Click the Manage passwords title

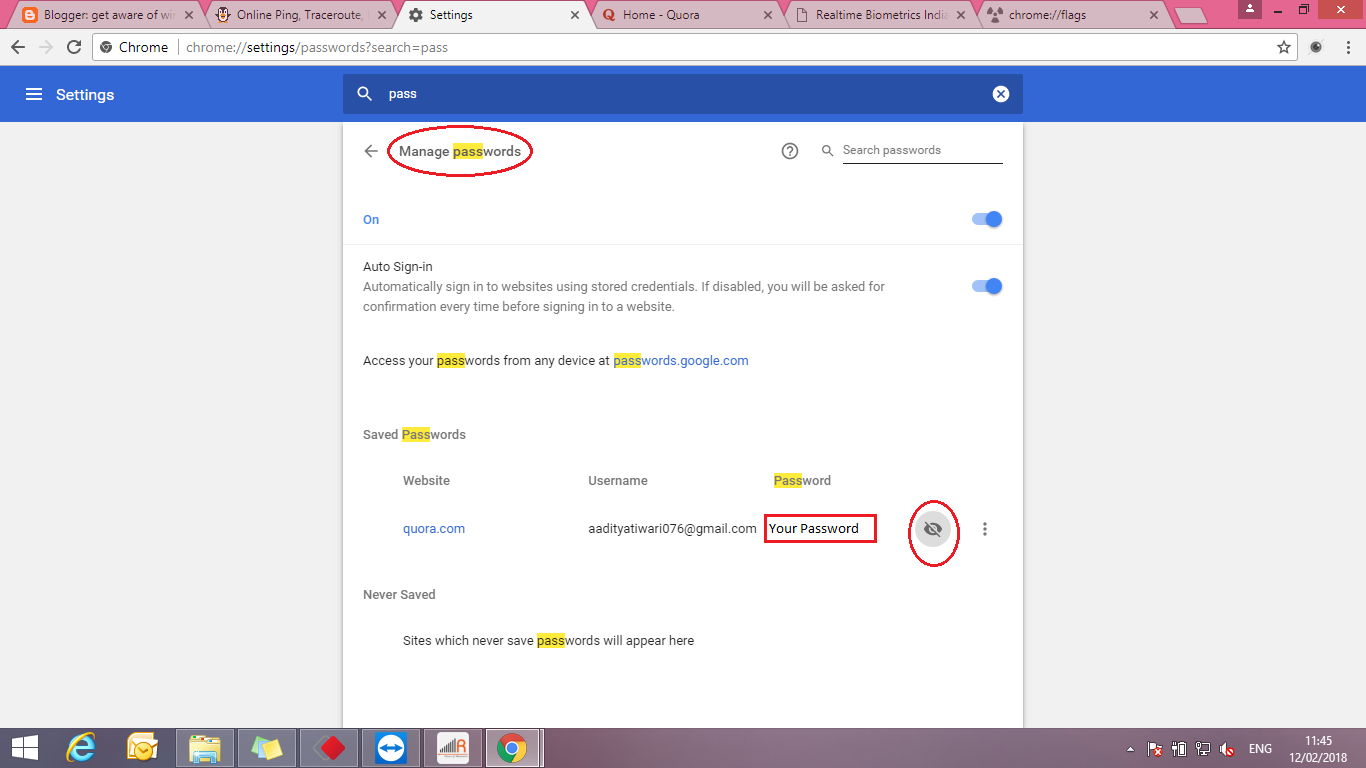click(x=460, y=152)
